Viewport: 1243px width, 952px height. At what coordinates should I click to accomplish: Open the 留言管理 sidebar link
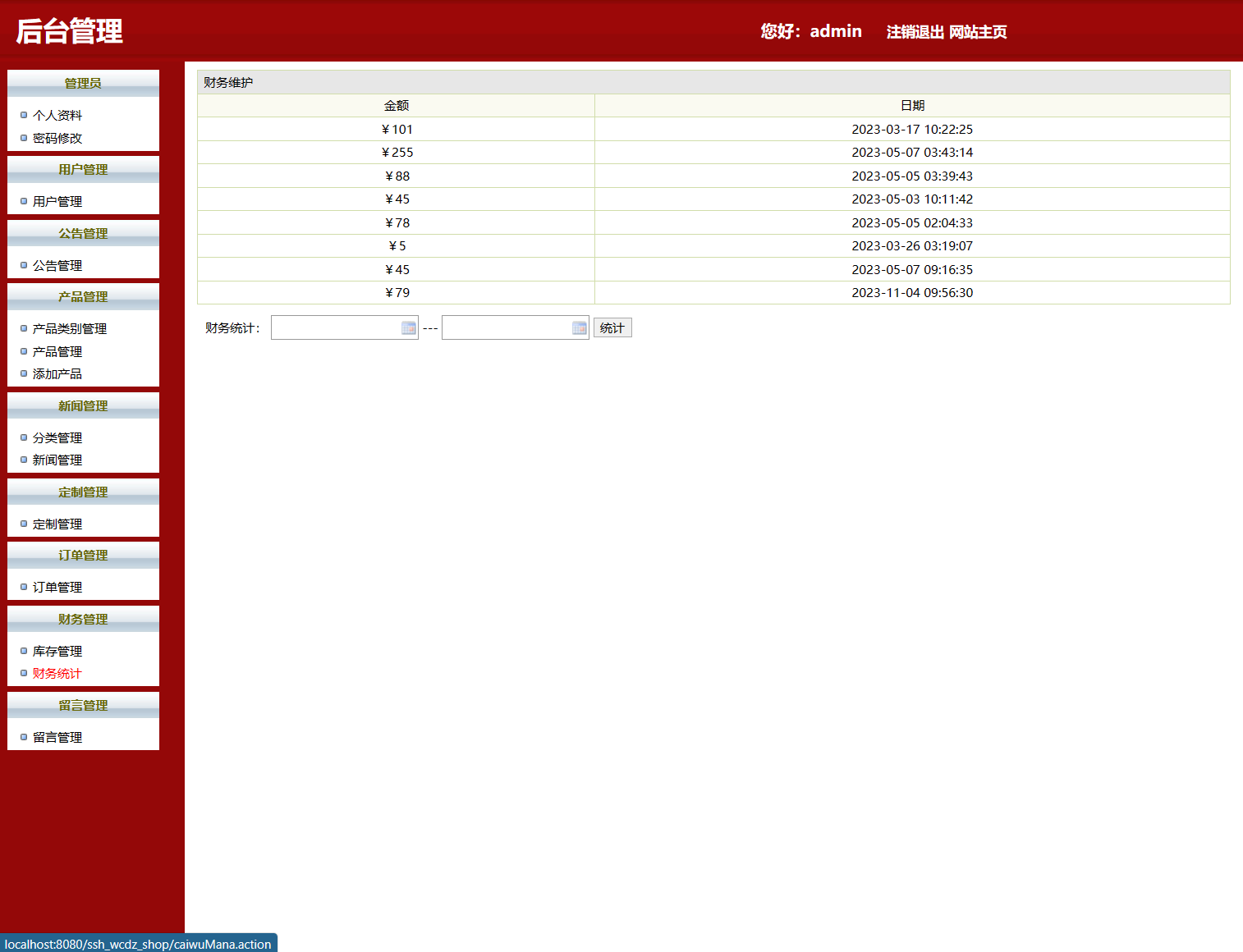click(57, 738)
